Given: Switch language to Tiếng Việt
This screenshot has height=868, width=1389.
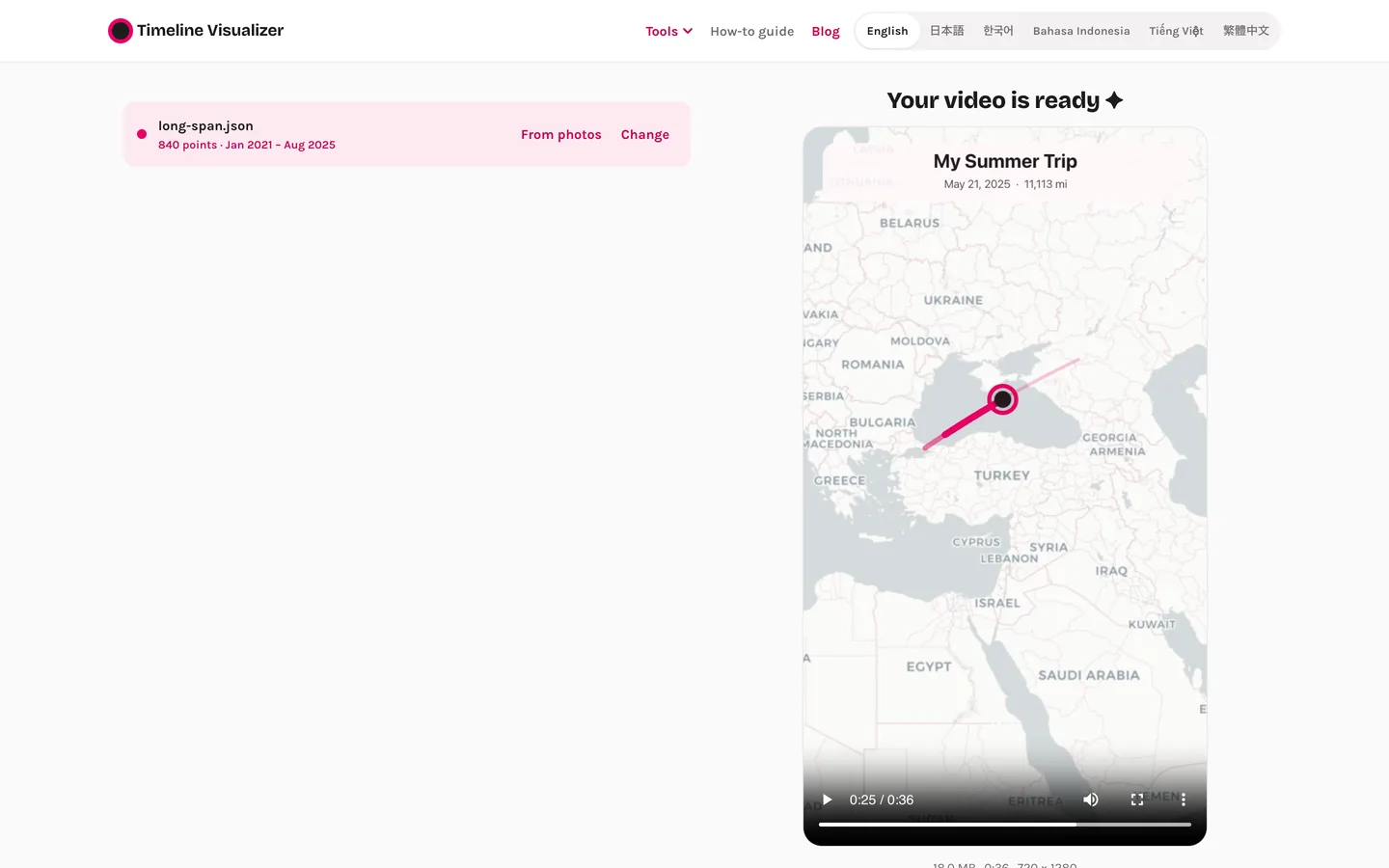Looking at the screenshot, I should click(1176, 31).
